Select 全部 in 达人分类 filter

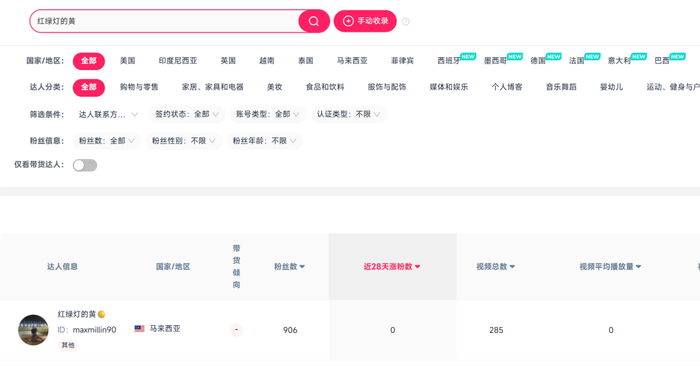(x=89, y=87)
